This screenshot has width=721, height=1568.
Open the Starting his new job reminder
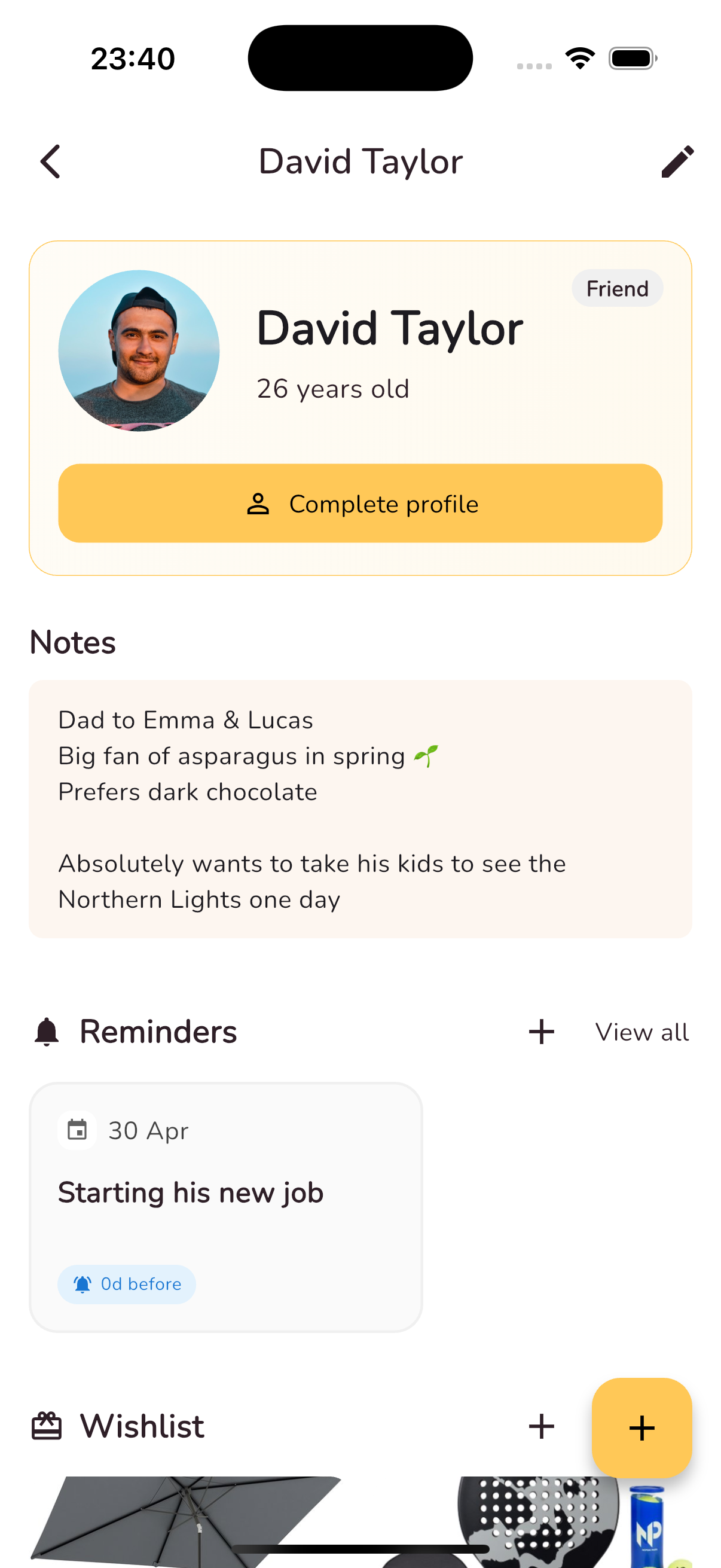[226, 1207]
